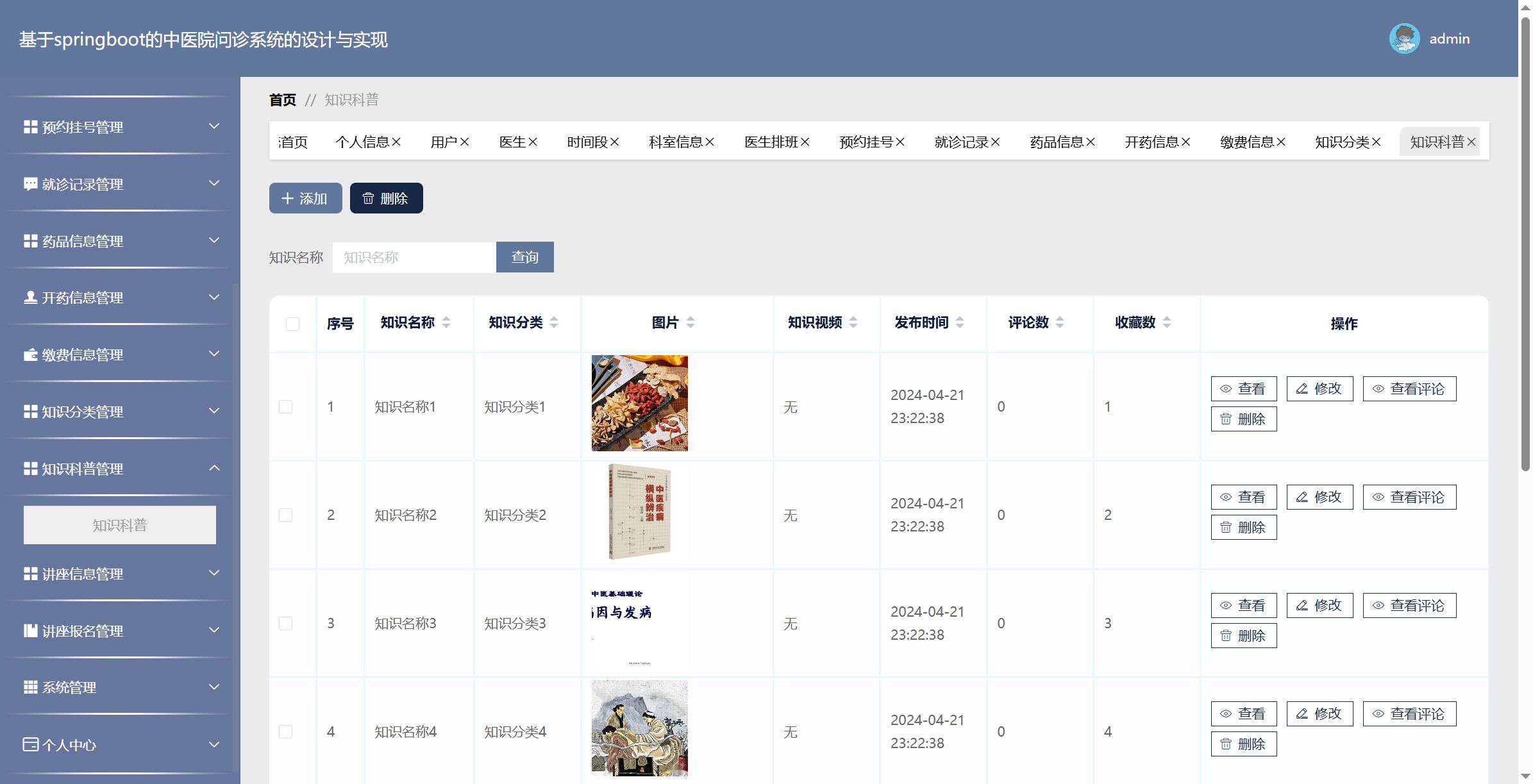1533x784 pixels.
Task: Check the row for 知识名称3
Action: tap(285, 623)
